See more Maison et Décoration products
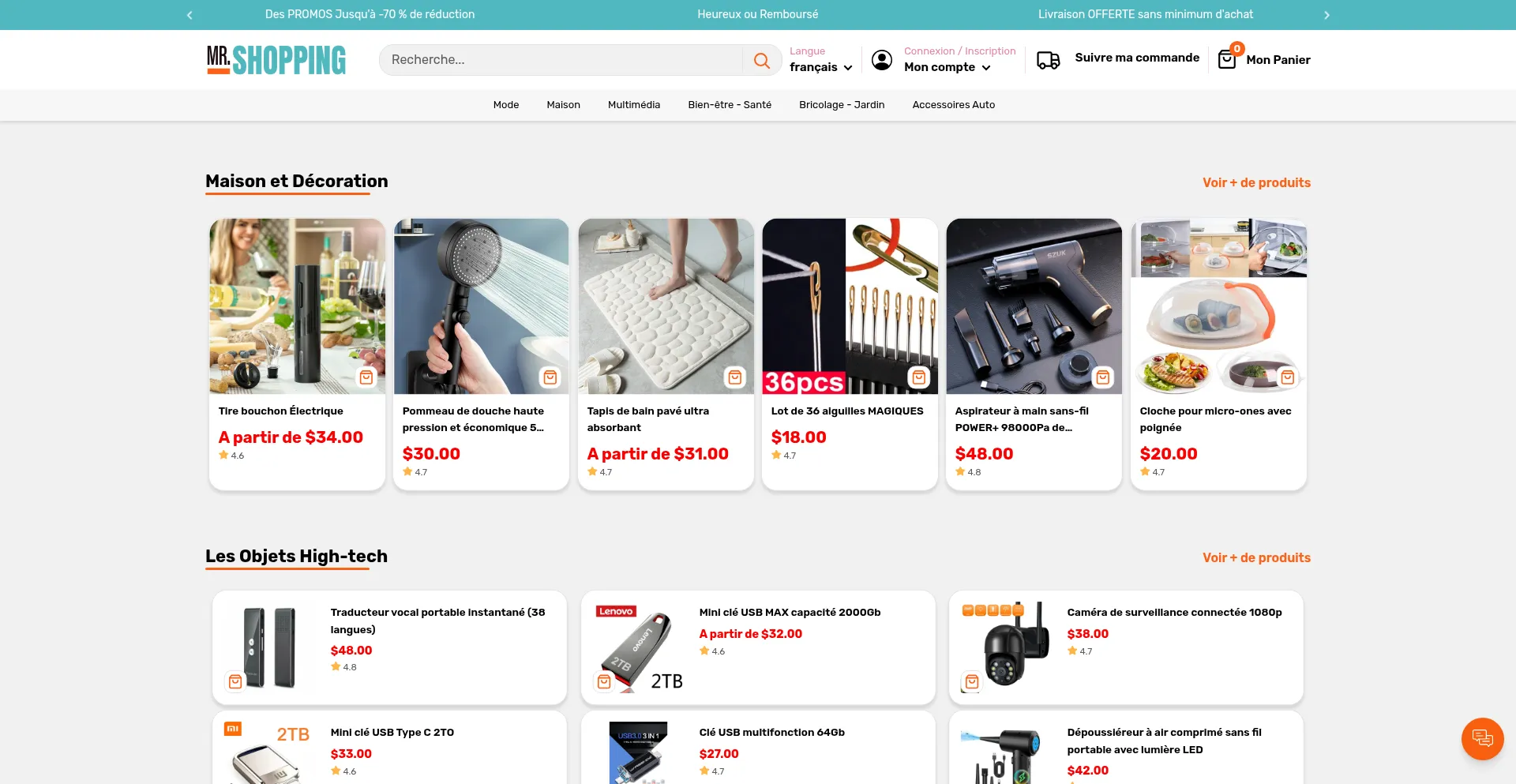The width and height of the screenshot is (1516, 784). click(x=1256, y=183)
